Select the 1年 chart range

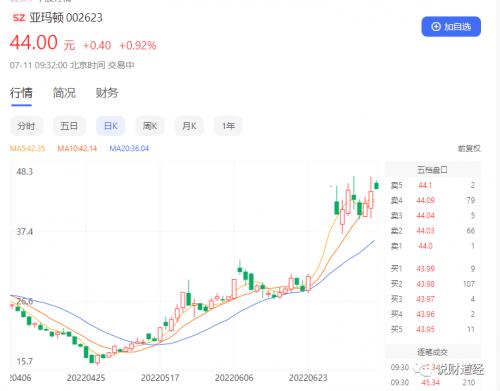[228, 126]
